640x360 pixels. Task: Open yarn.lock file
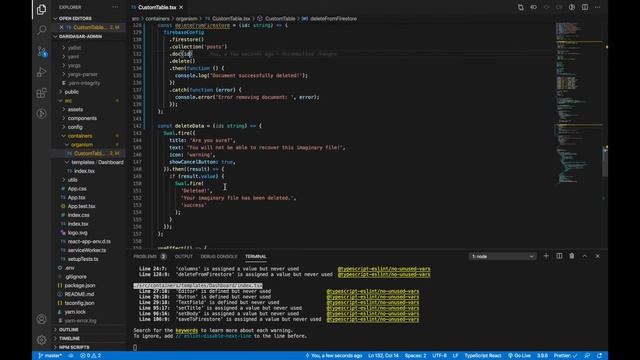pyautogui.click(x=75, y=312)
